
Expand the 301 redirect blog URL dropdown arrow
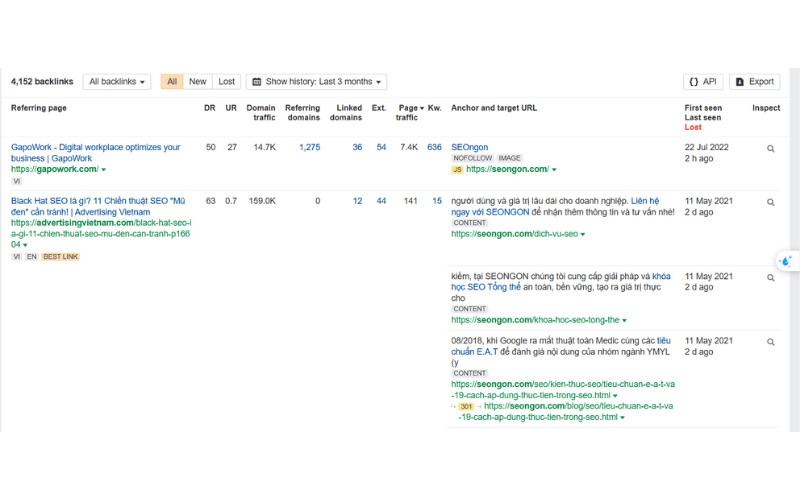point(622,417)
